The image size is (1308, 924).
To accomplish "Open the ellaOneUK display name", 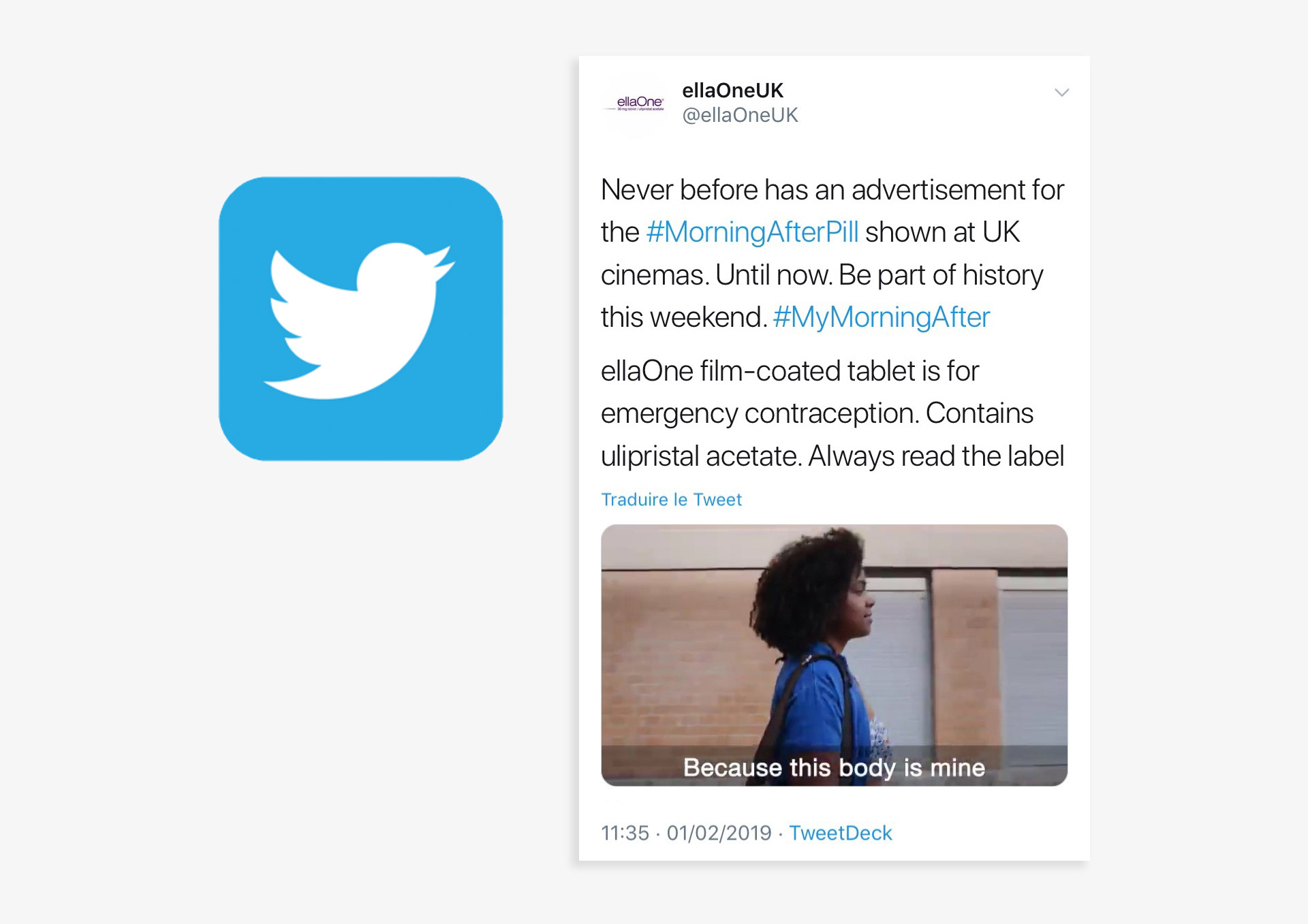I will pyautogui.click(x=732, y=90).
